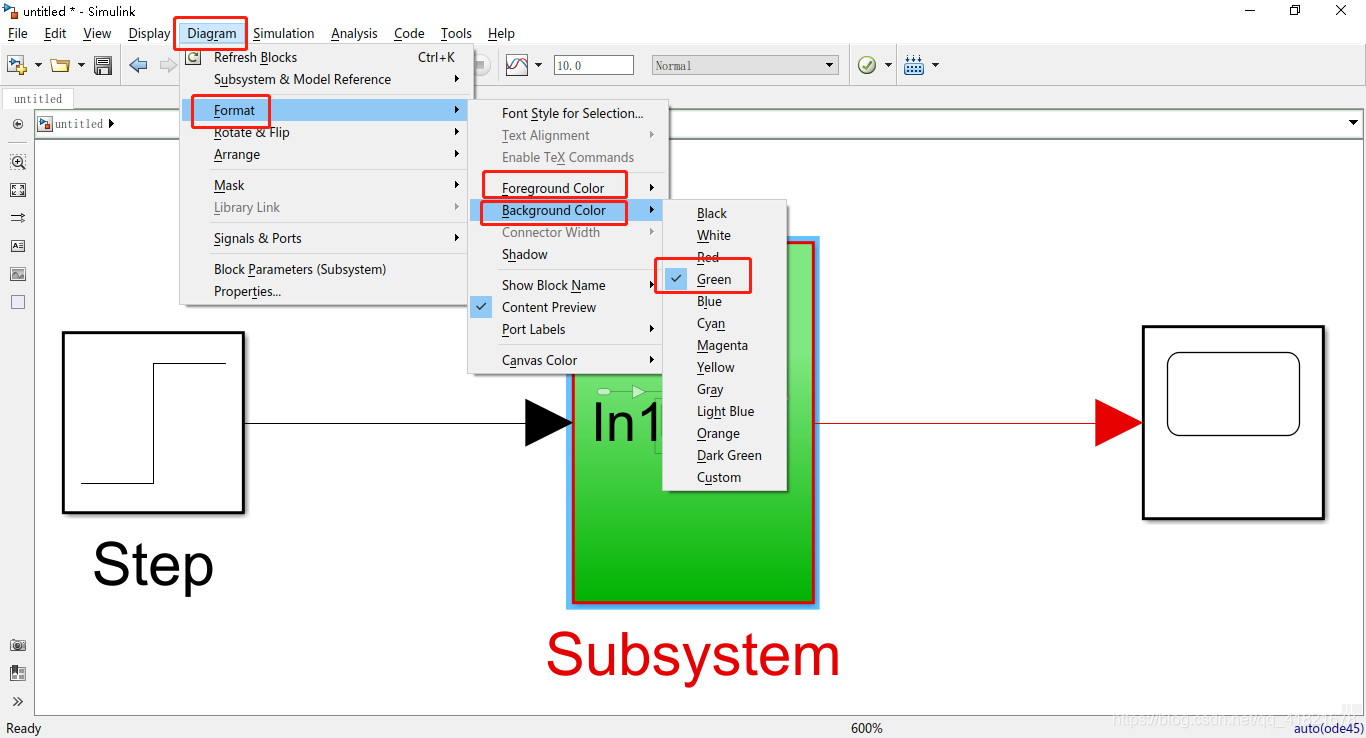The width and height of the screenshot is (1366, 738).
Task: Select the Scope block on canvas
Action: 1233,423
